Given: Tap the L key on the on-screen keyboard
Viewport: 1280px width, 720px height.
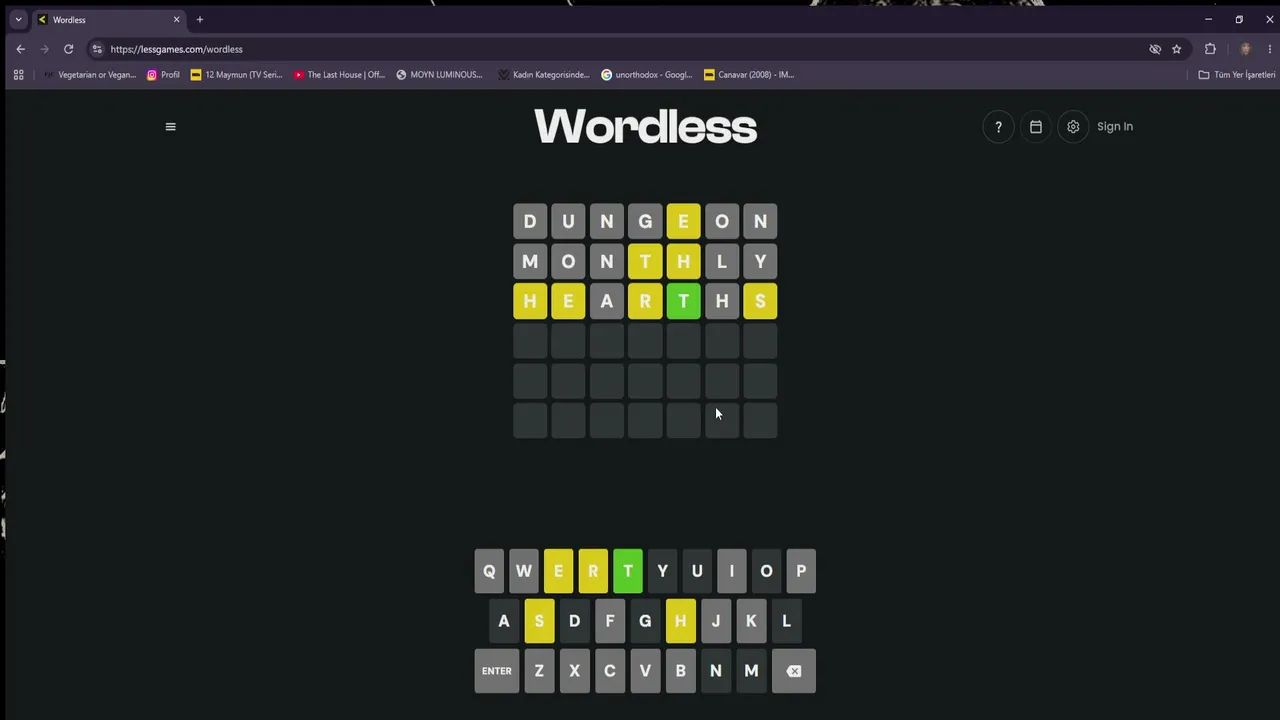Looking at the screenshot, I should tap(786, 621).
